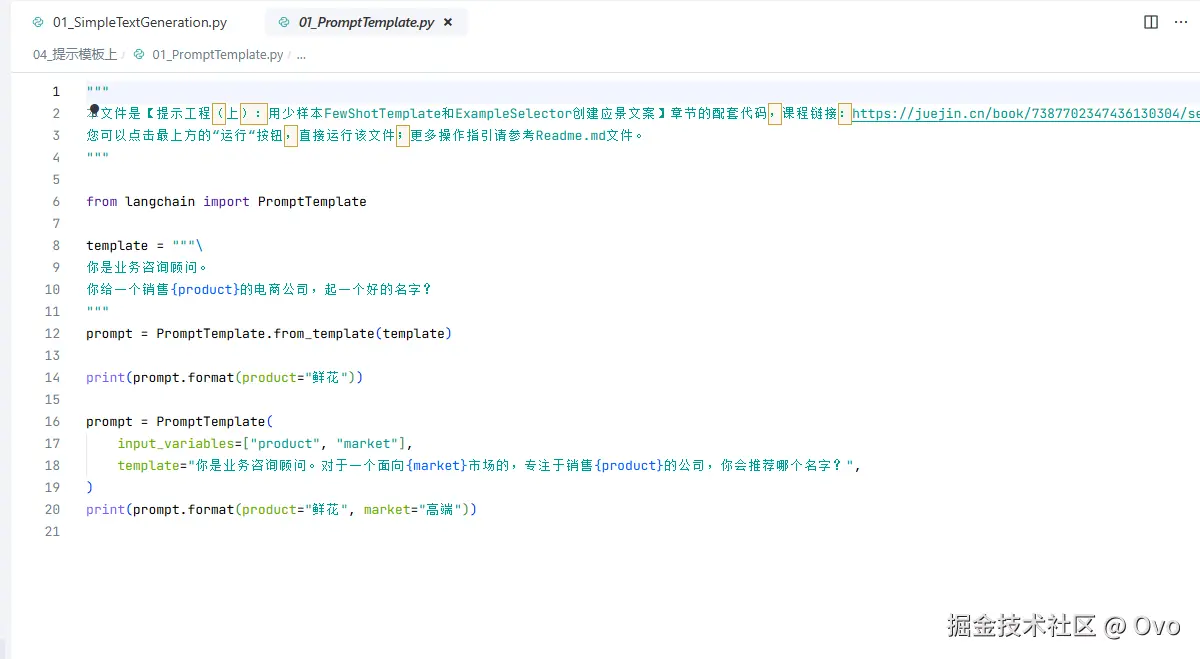Expand the 04_提示模板上 breadcrumb folder
This screenshot has width=1200, height=659.
74,55
